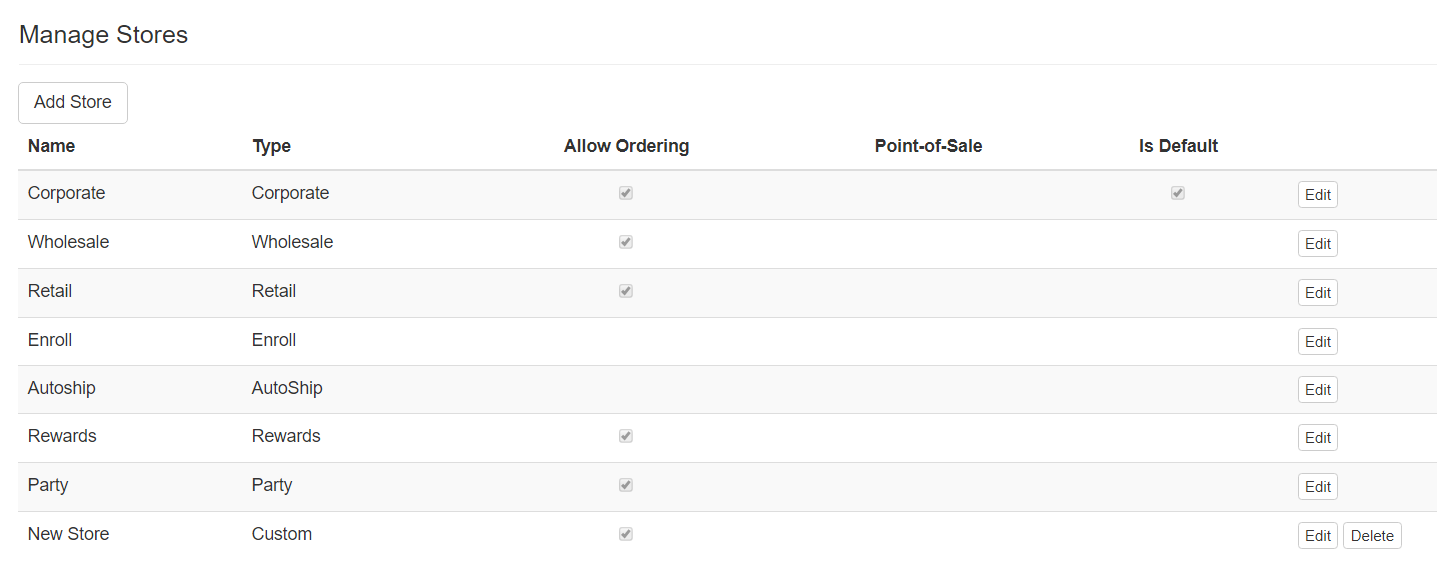1437x567 pixels.
Task: Edit the Rewards store
Action: (x=1317, y=438)
